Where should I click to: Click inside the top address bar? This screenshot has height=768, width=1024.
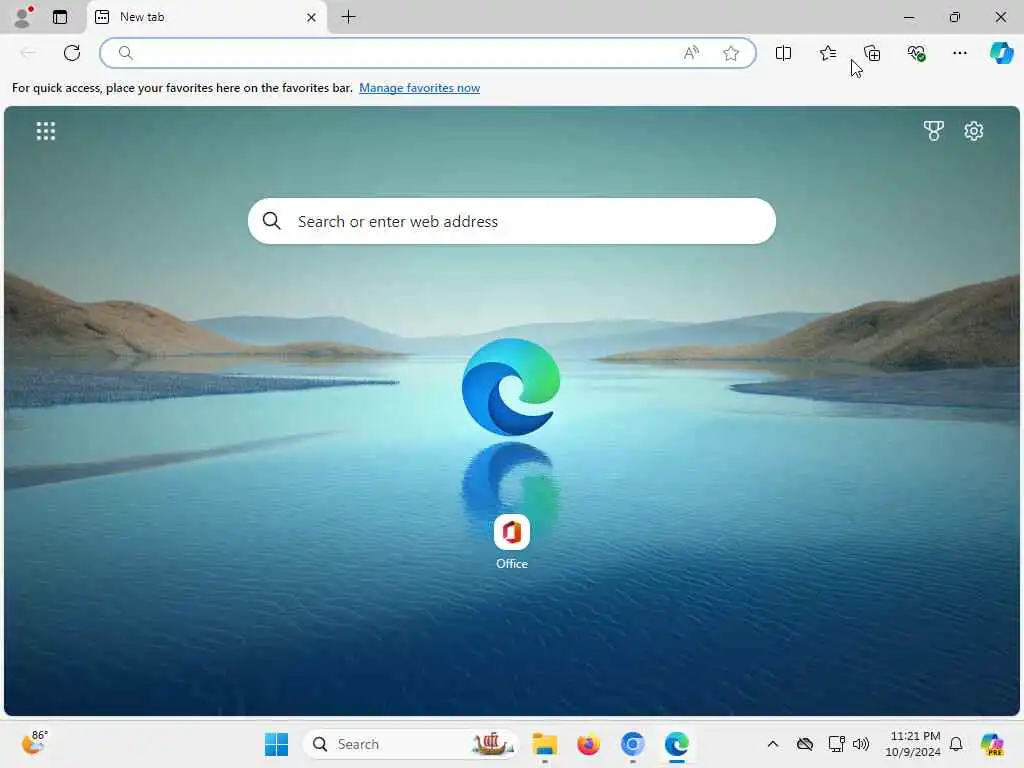click(428, 53)
